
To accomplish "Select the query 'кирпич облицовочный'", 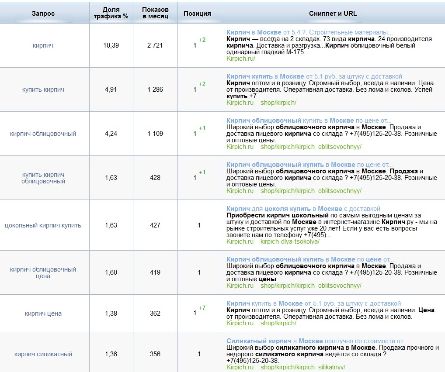I will point(43,134).
